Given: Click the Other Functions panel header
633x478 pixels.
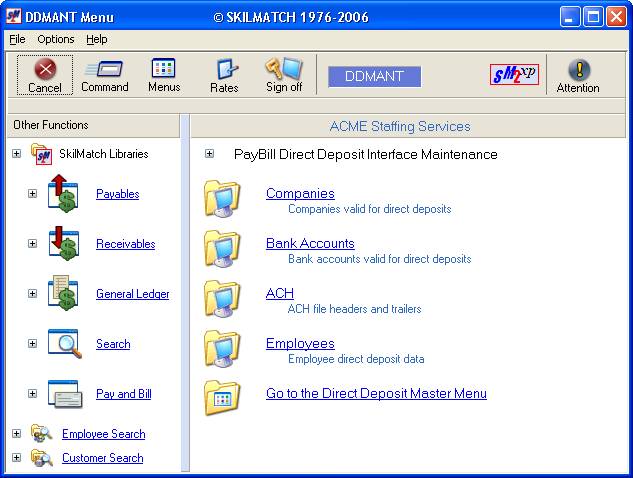Looking at the screenshot, I should 94,125.
